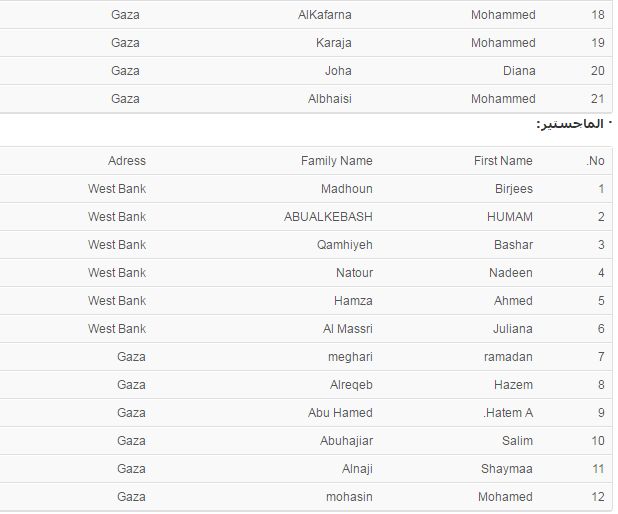
Task: Click the Arabic heading above the second table
Action: pos(571,124)
